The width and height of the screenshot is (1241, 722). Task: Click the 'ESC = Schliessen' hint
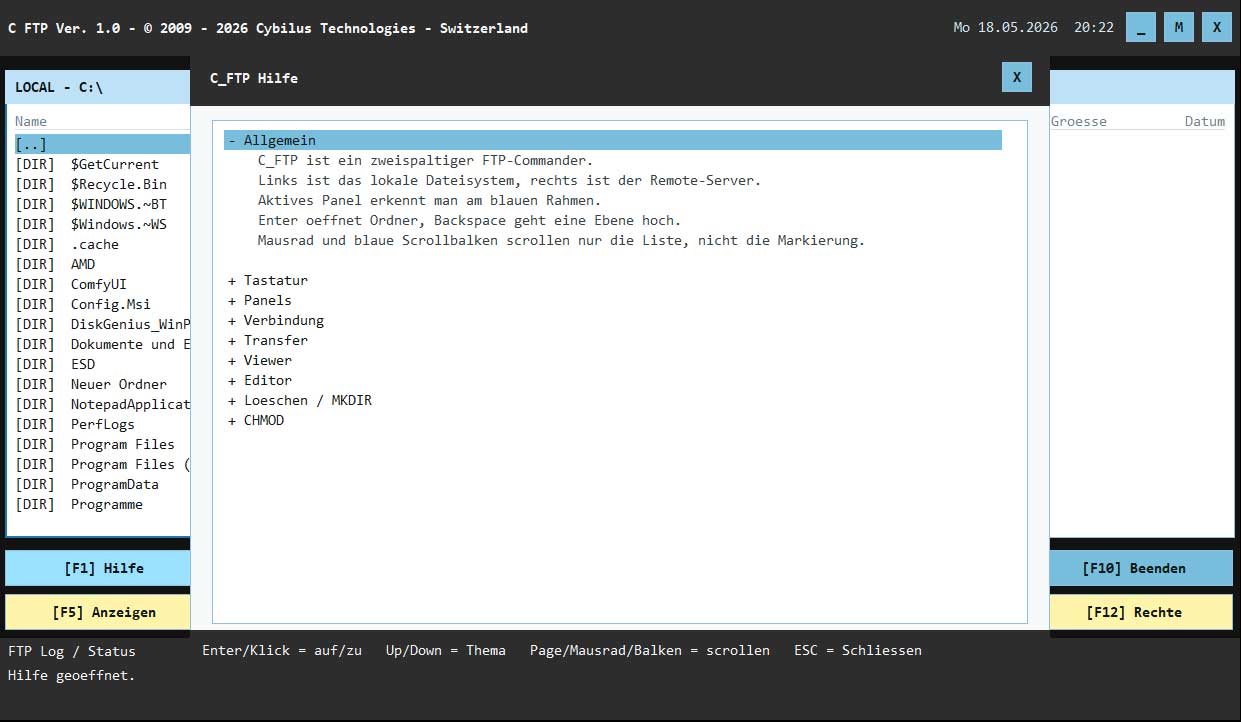(858, 650)
